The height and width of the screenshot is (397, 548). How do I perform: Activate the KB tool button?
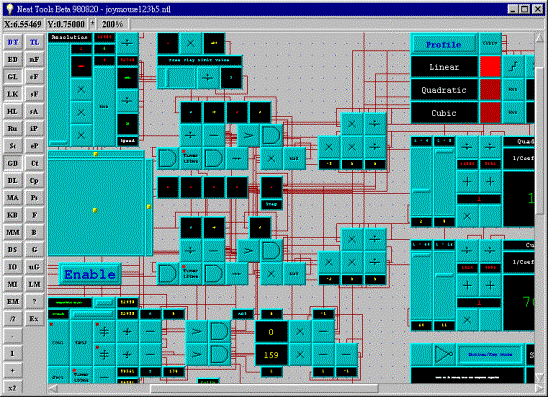(13, 215)
